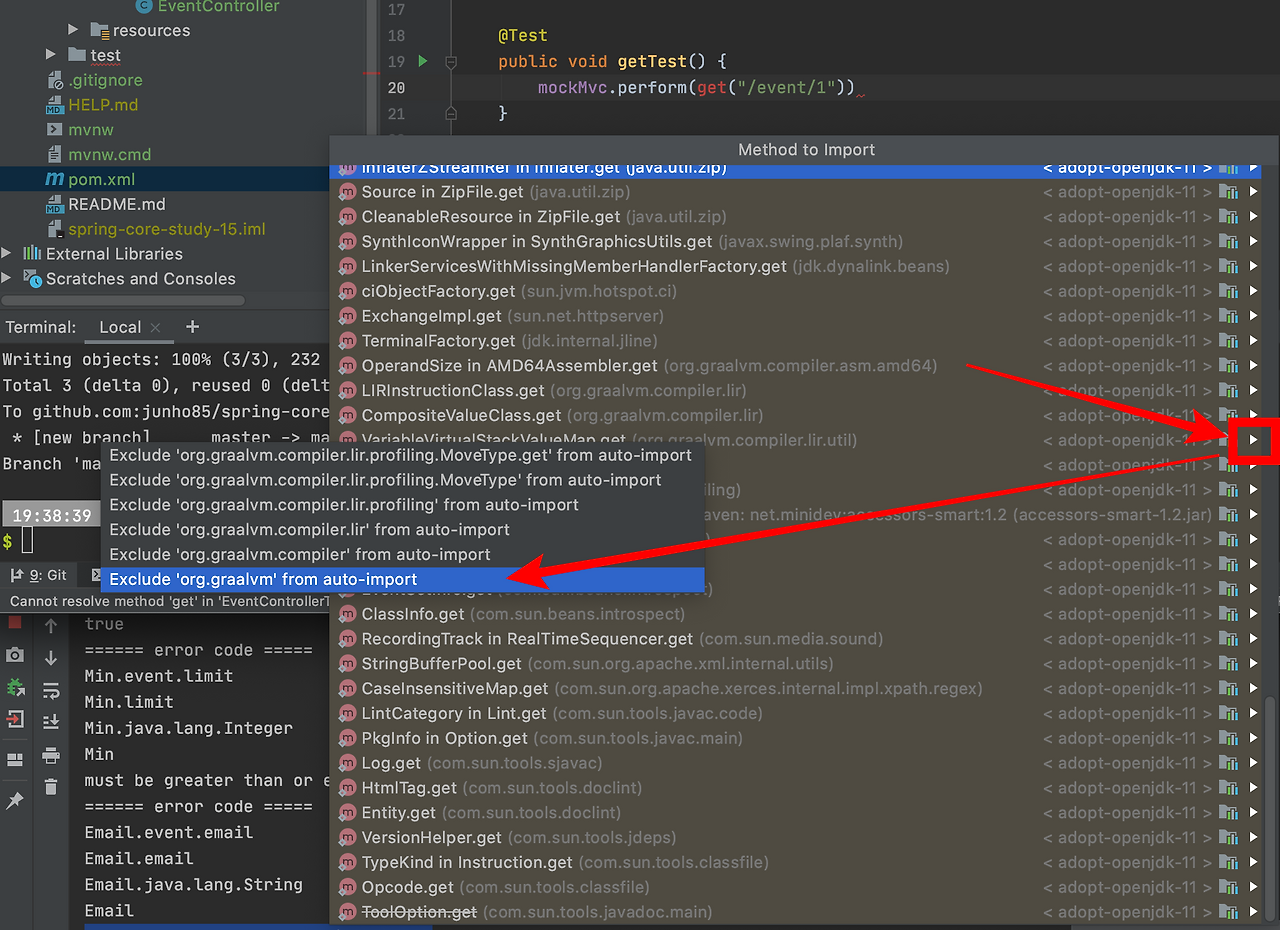The height and width of the screenshot is (930, 1280).
Task: Open a new terminal session with the plus
Action: (x=191, y=327)
